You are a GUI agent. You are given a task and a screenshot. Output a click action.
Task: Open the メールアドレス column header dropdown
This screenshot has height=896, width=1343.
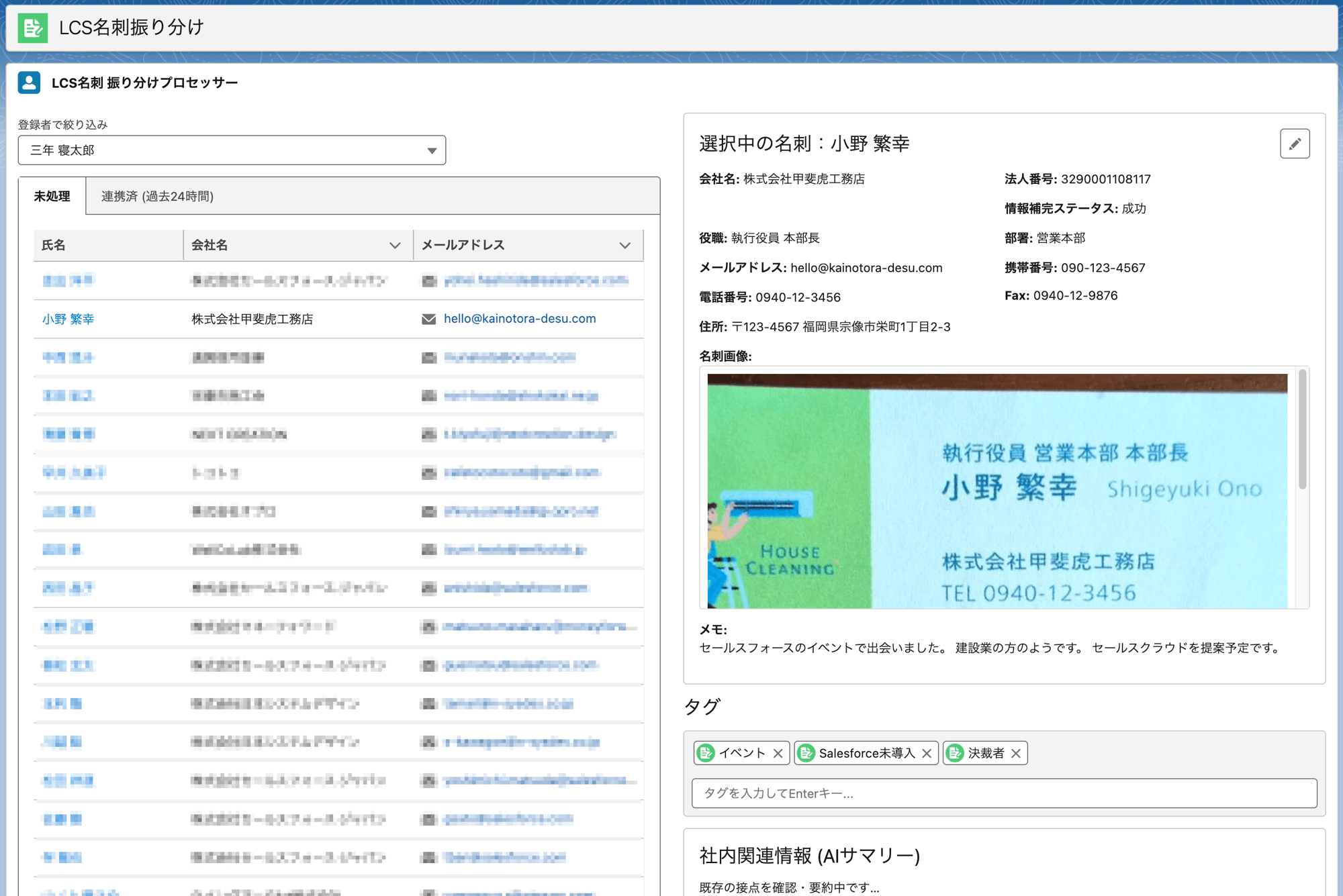click(x=626, y=245)
